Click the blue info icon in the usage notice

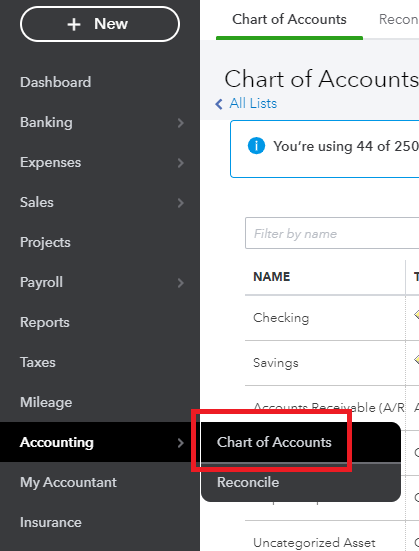click(256, 145)
